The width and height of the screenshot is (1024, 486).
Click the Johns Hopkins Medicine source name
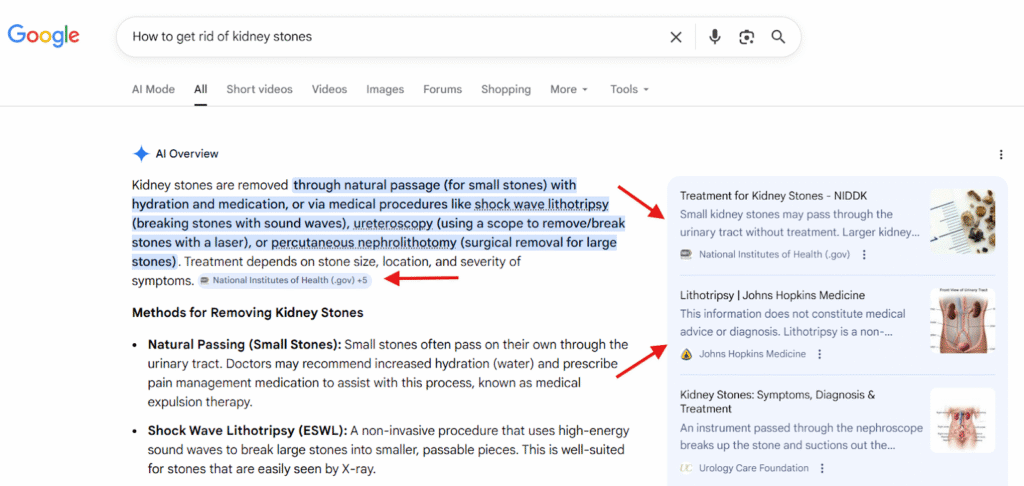pyautogui.click(x=752, y=354)
